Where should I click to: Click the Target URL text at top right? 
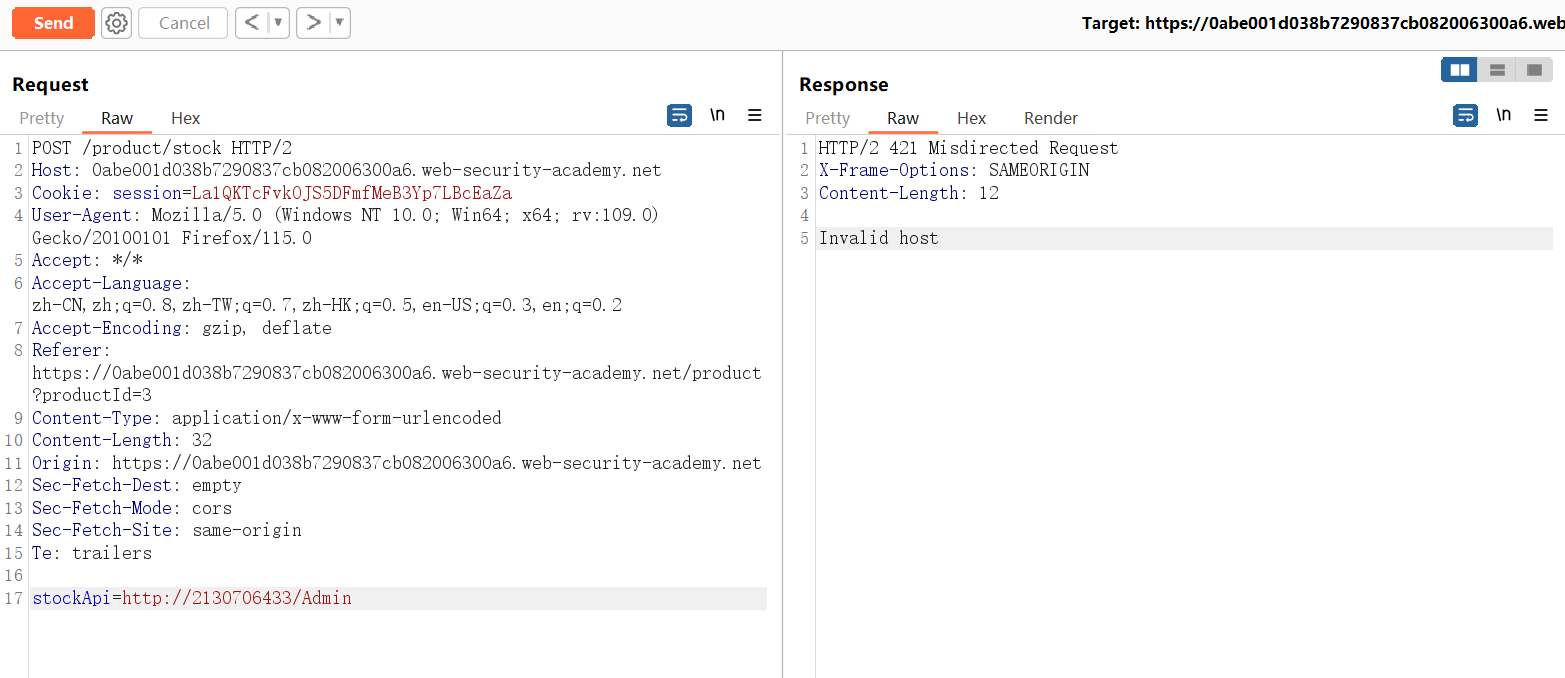tap(1323, 23)
